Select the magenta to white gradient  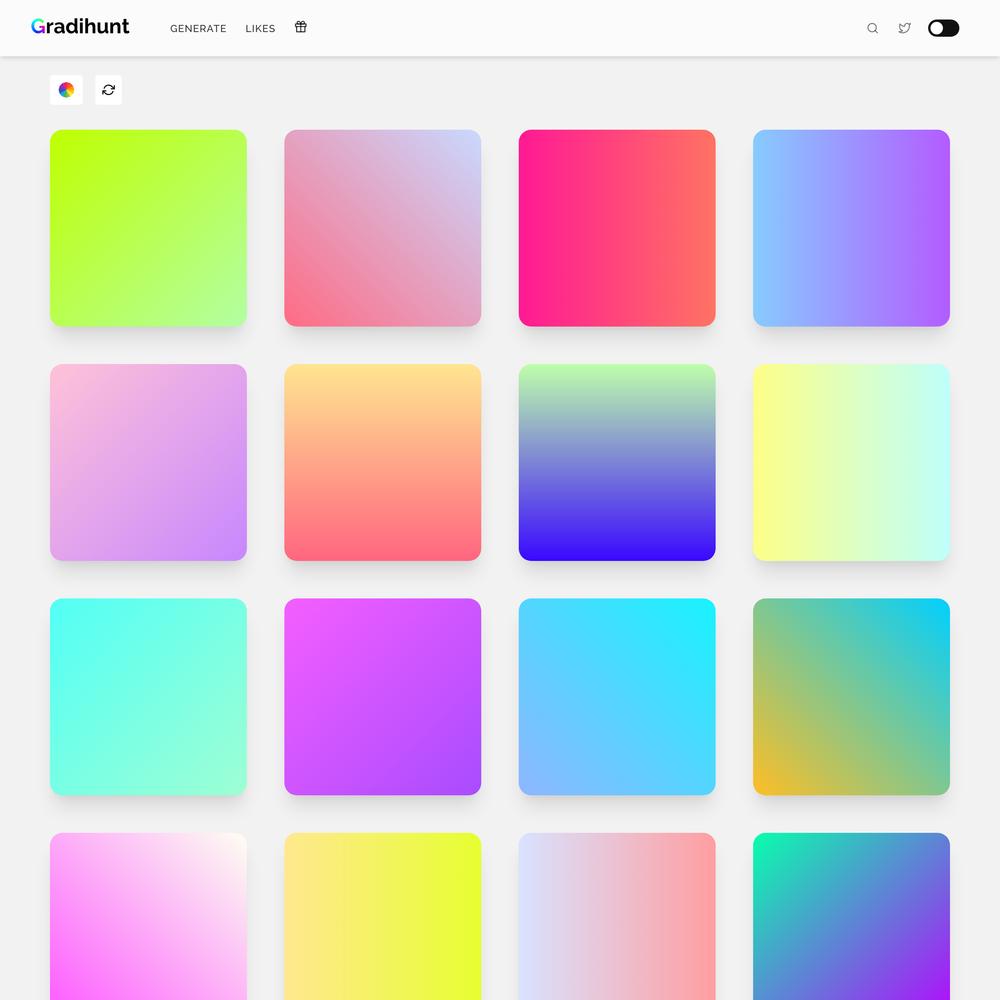point(148,916)
